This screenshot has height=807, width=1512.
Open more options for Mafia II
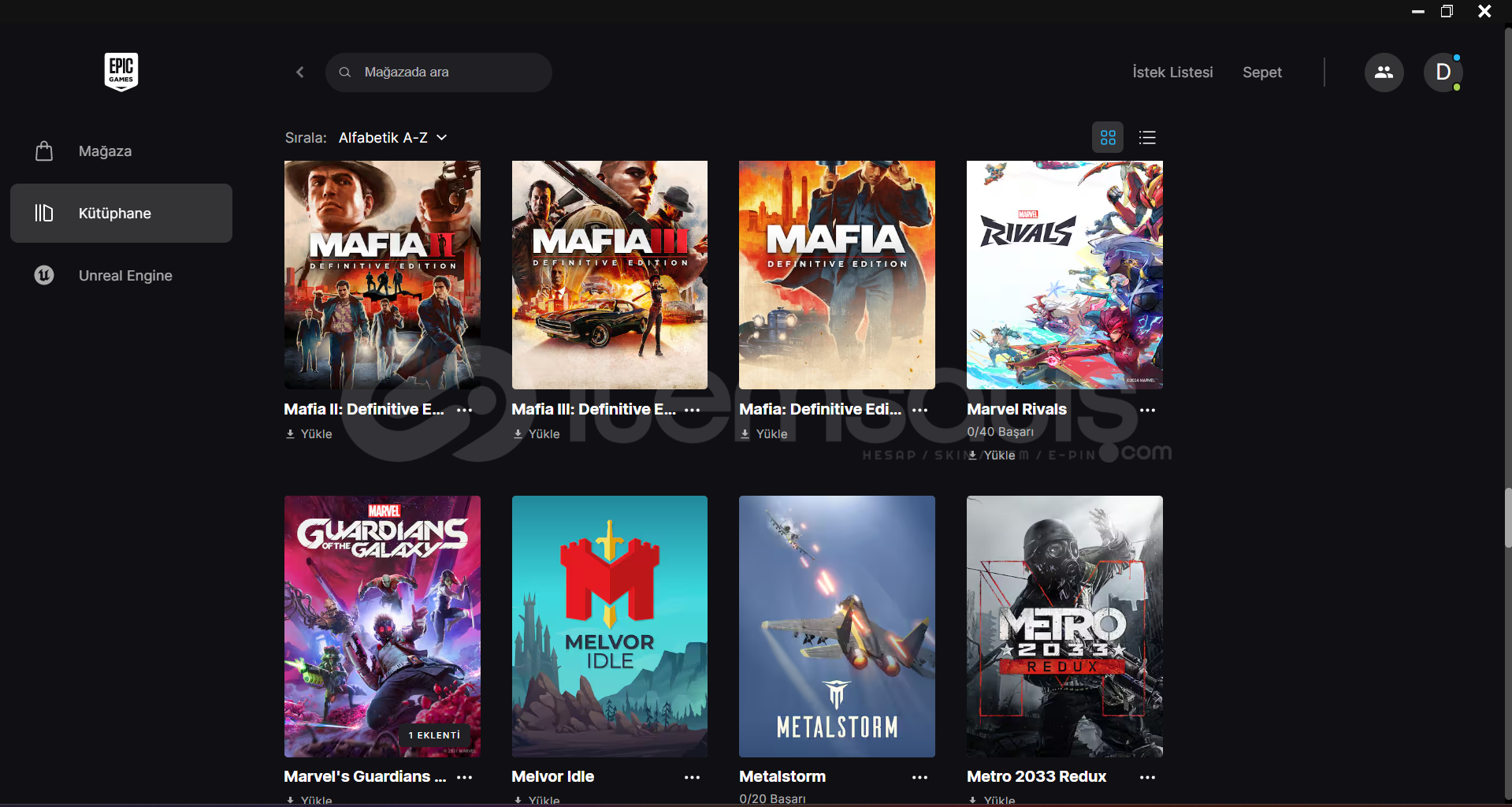pos(465,410)
